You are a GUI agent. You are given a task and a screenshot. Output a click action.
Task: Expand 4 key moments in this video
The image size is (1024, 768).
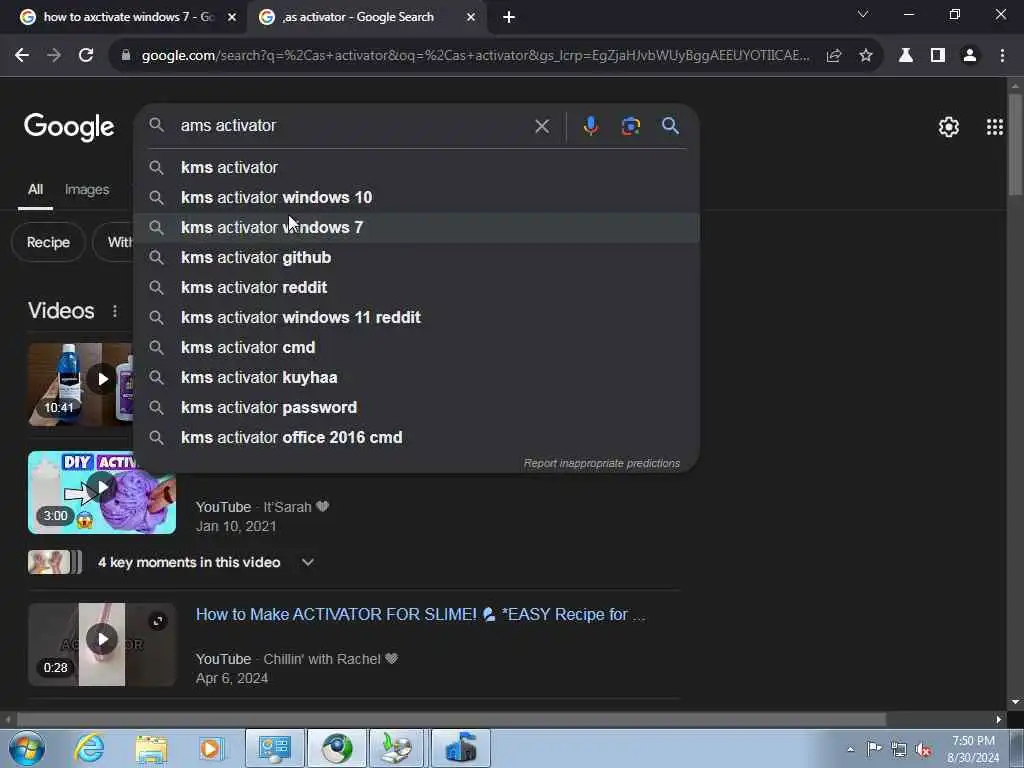click(x=308, y=562)
